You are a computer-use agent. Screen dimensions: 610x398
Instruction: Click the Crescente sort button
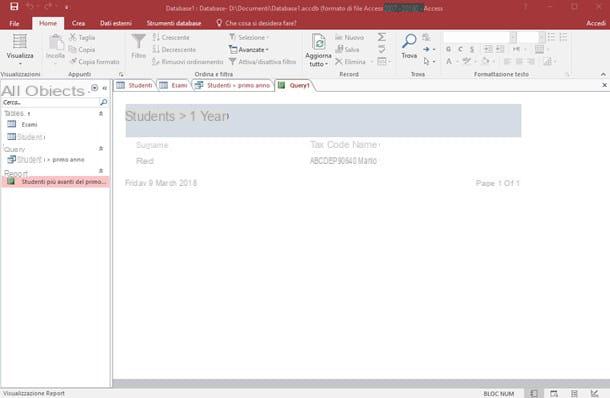(171, 37)
